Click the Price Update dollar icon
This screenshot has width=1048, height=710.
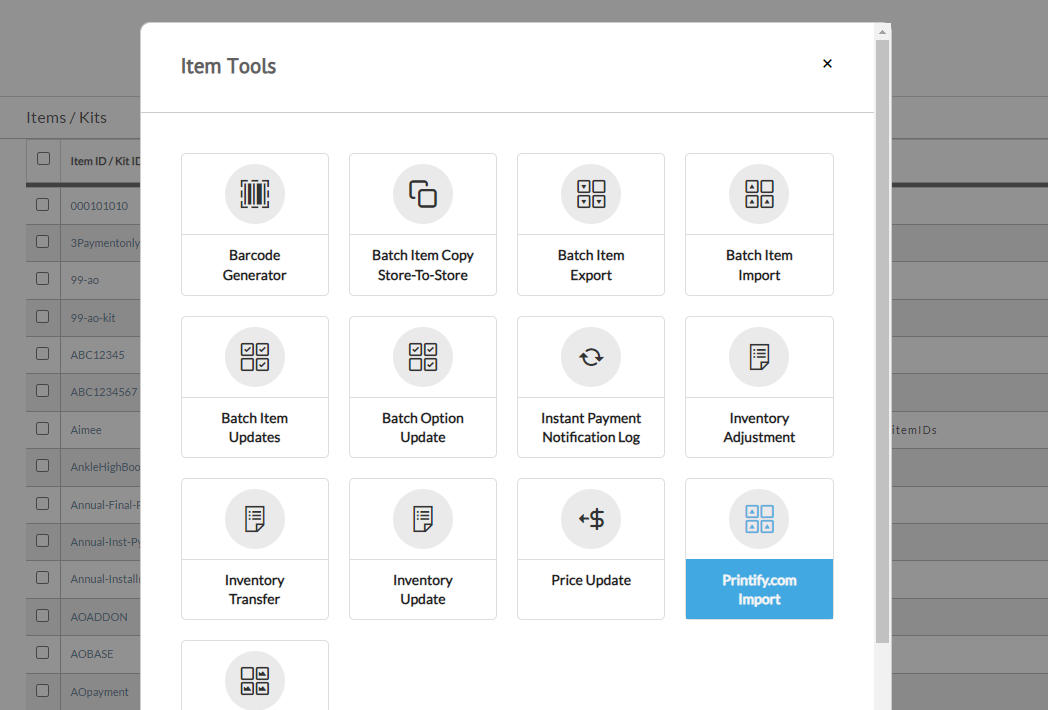coord(591,519)
